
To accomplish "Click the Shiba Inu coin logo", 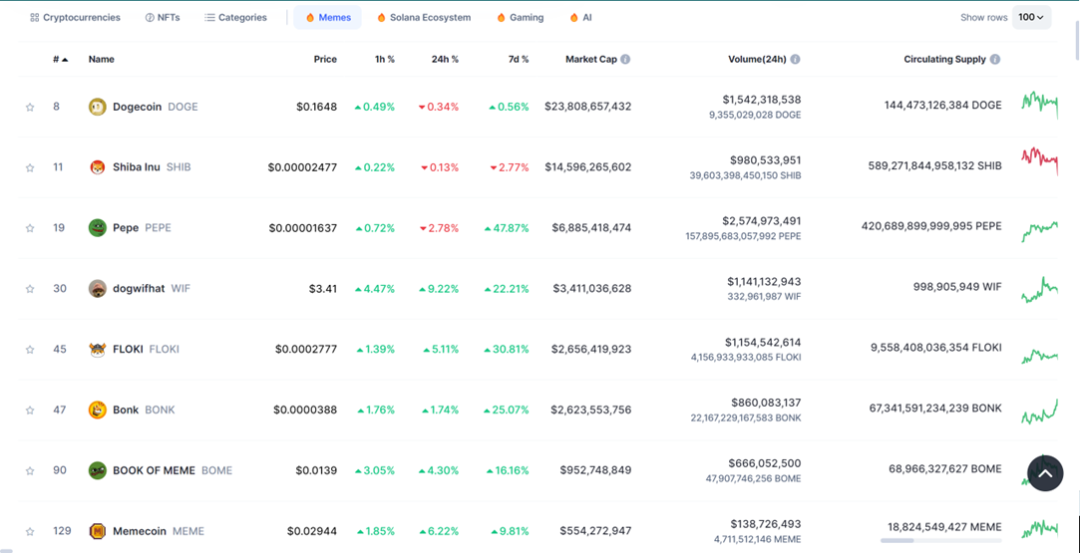I will point(97,167).
